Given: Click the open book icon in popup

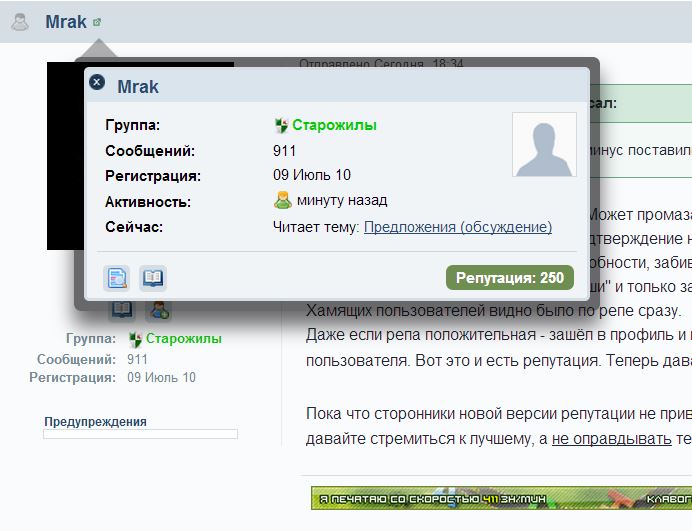Looking at the screenshot, I should pyautogui.click(x=153, y=278).
